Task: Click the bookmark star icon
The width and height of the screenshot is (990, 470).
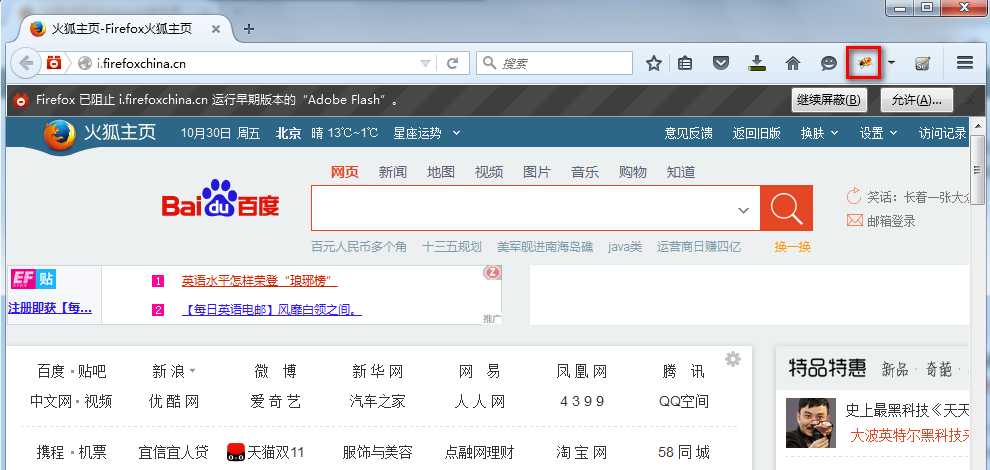Action: coord(654,63)
